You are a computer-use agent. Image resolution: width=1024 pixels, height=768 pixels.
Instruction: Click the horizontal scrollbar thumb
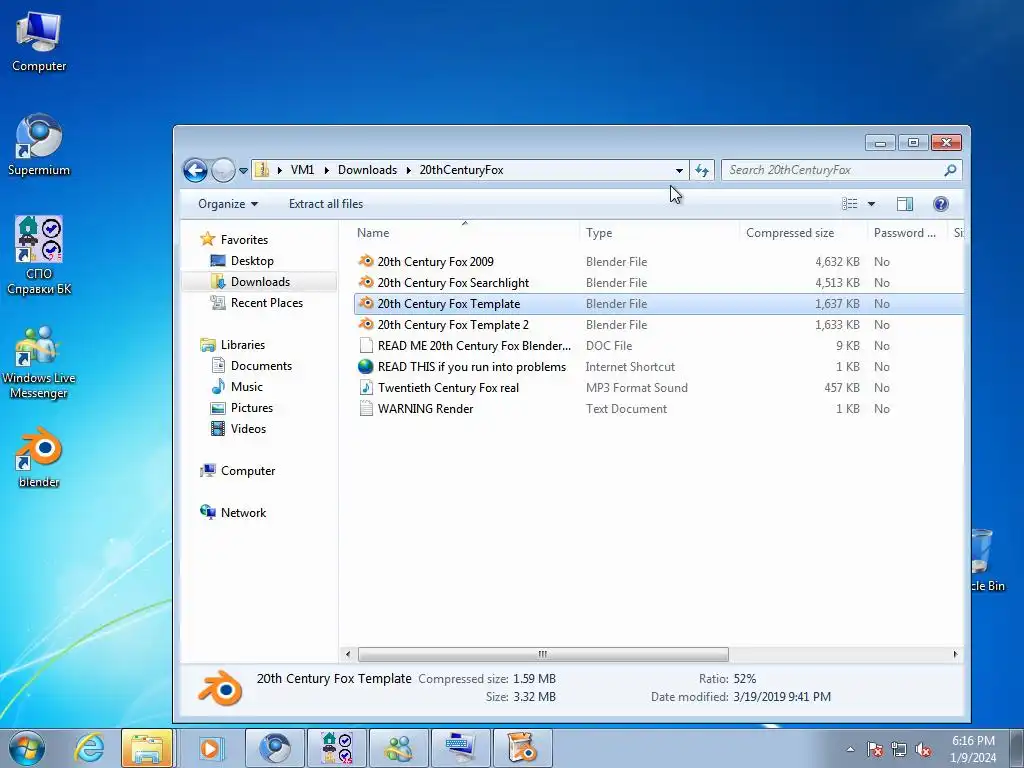pyautogui.click(x=543, y=654)
